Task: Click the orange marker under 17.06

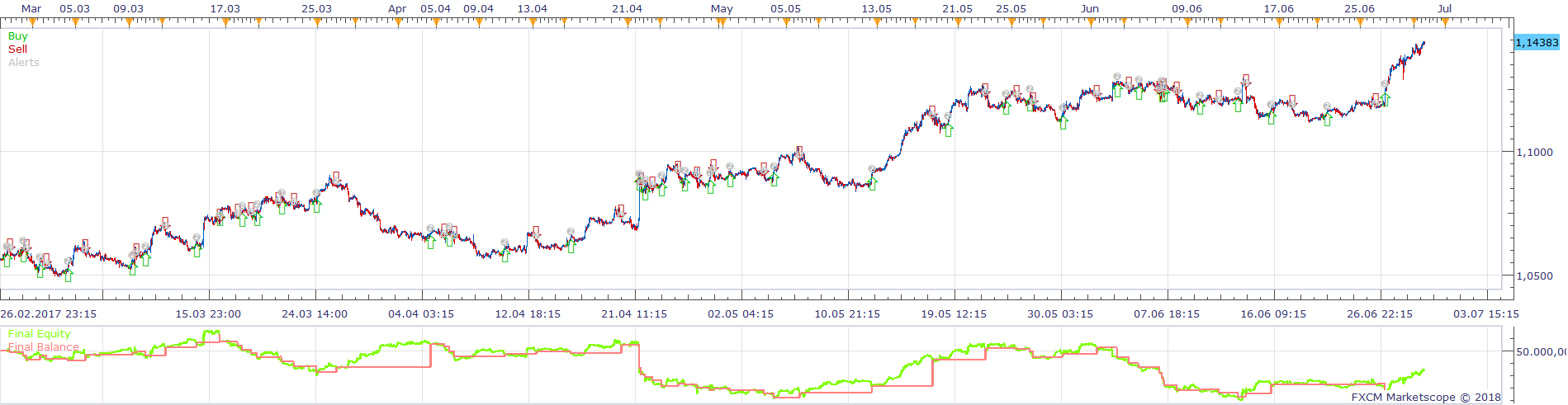Action: tap(1279, 22)
